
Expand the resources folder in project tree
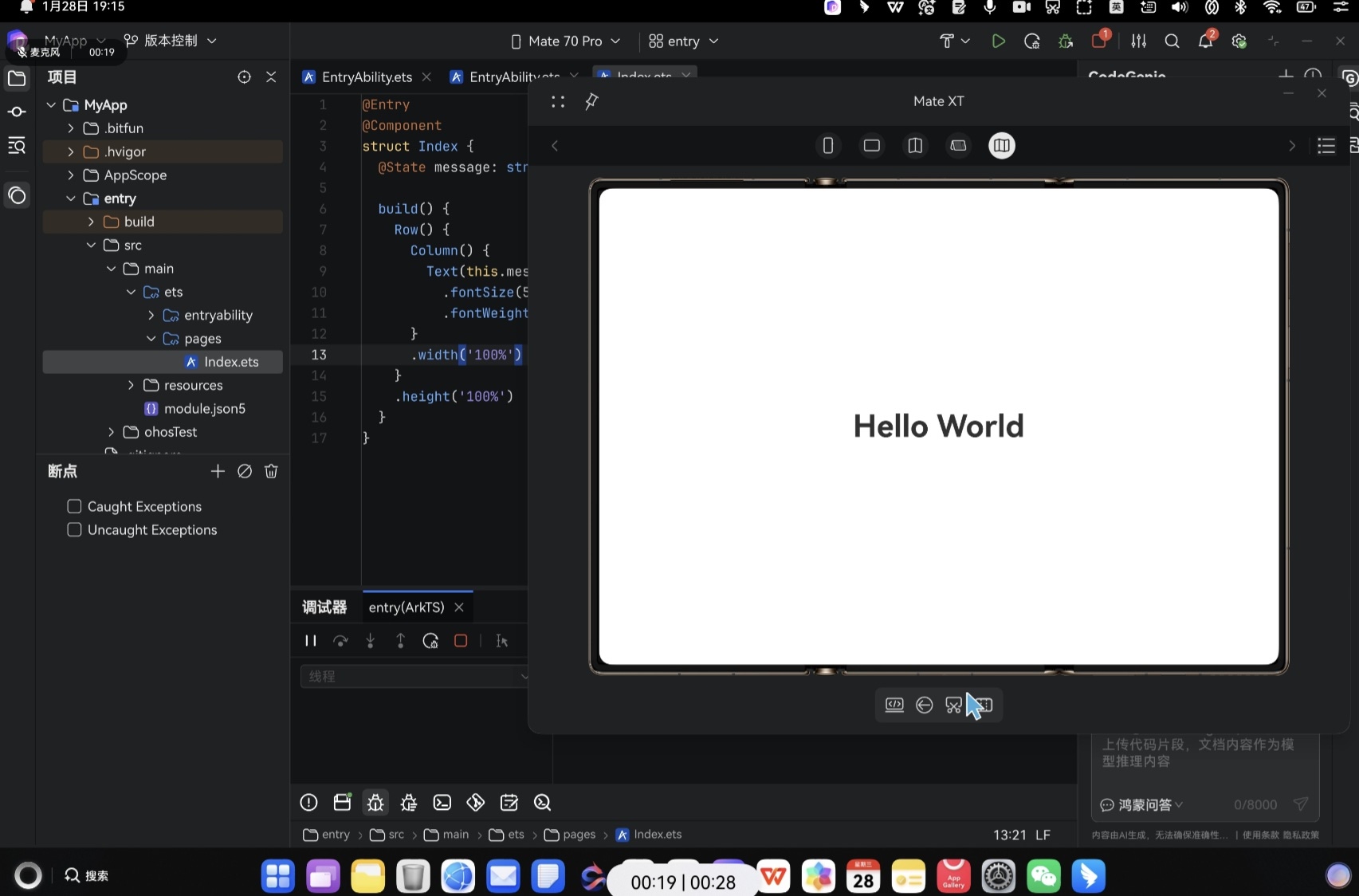coord(131,385)
